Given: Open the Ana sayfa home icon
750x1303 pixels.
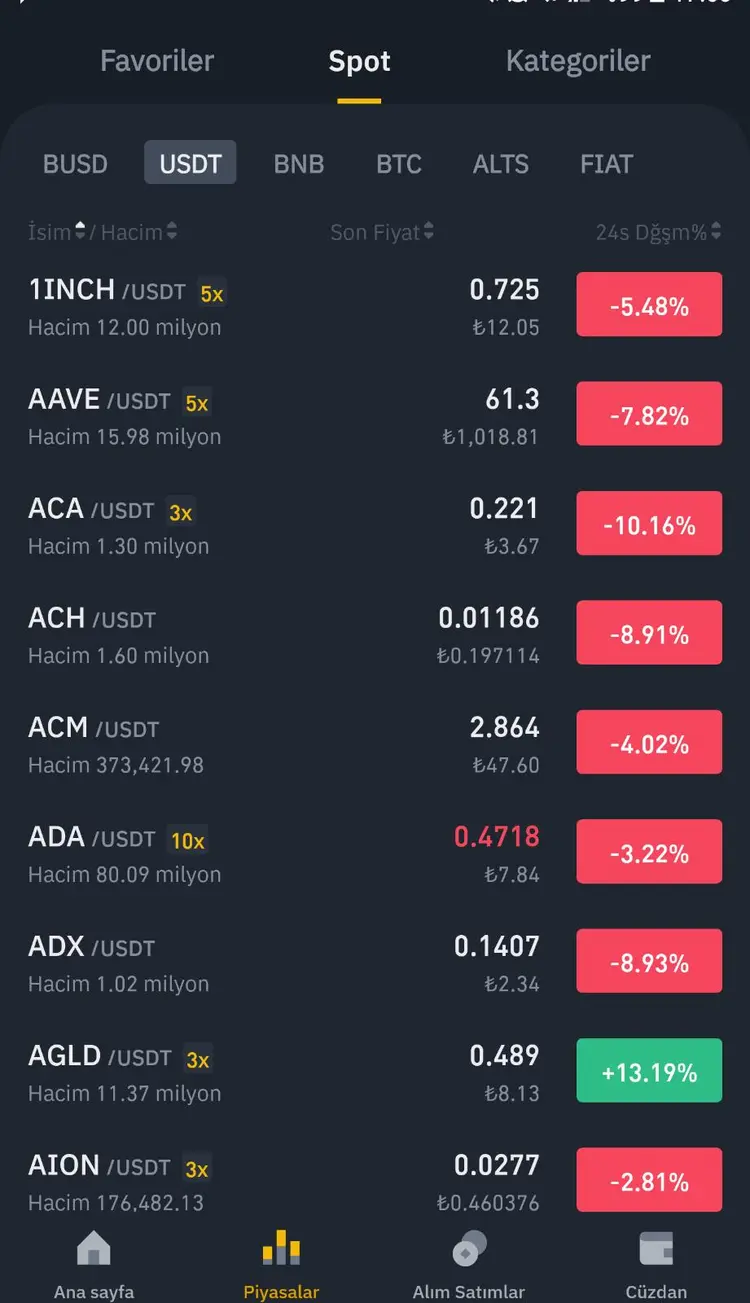Looking at the screenshot, I should [94, 1248].
